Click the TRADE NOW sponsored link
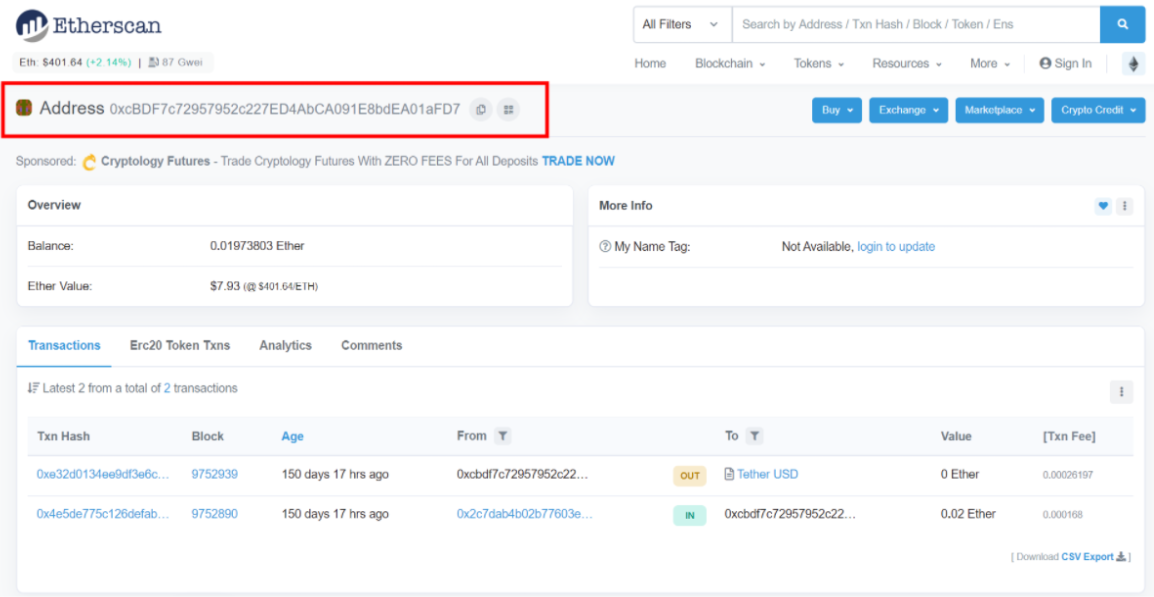This screenshot has height=597, width=1154. [578, 161]
